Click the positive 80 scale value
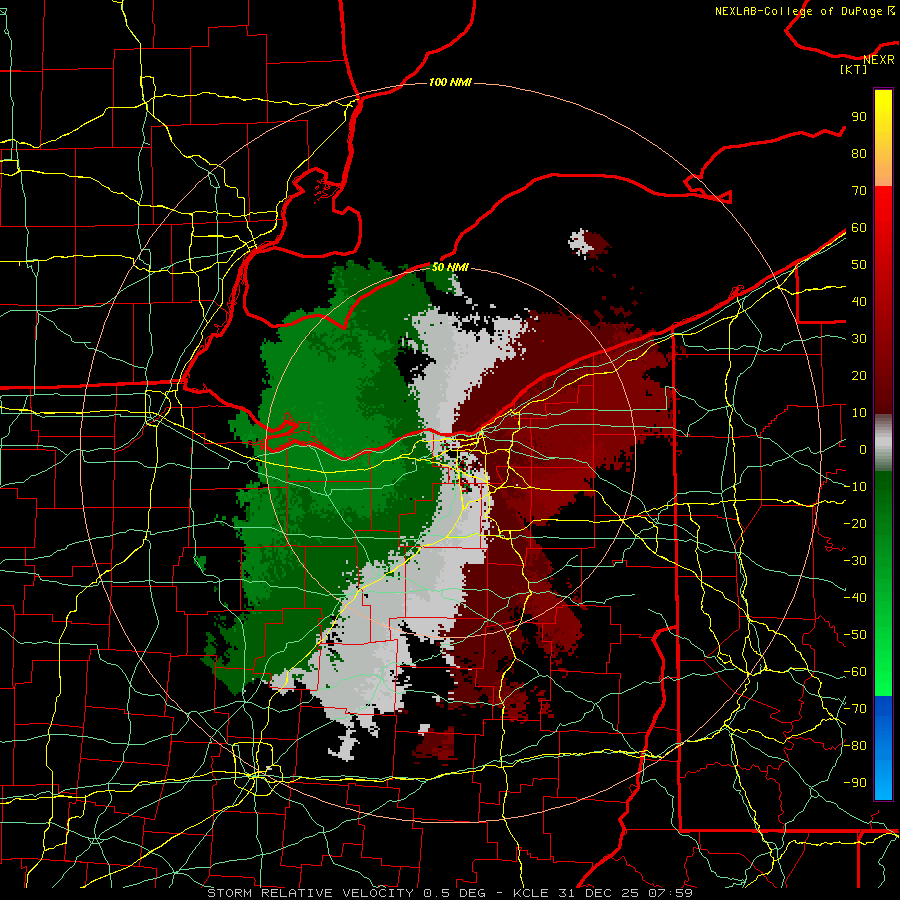The height and width of the screenshot is (900, 900). [859, 153]
